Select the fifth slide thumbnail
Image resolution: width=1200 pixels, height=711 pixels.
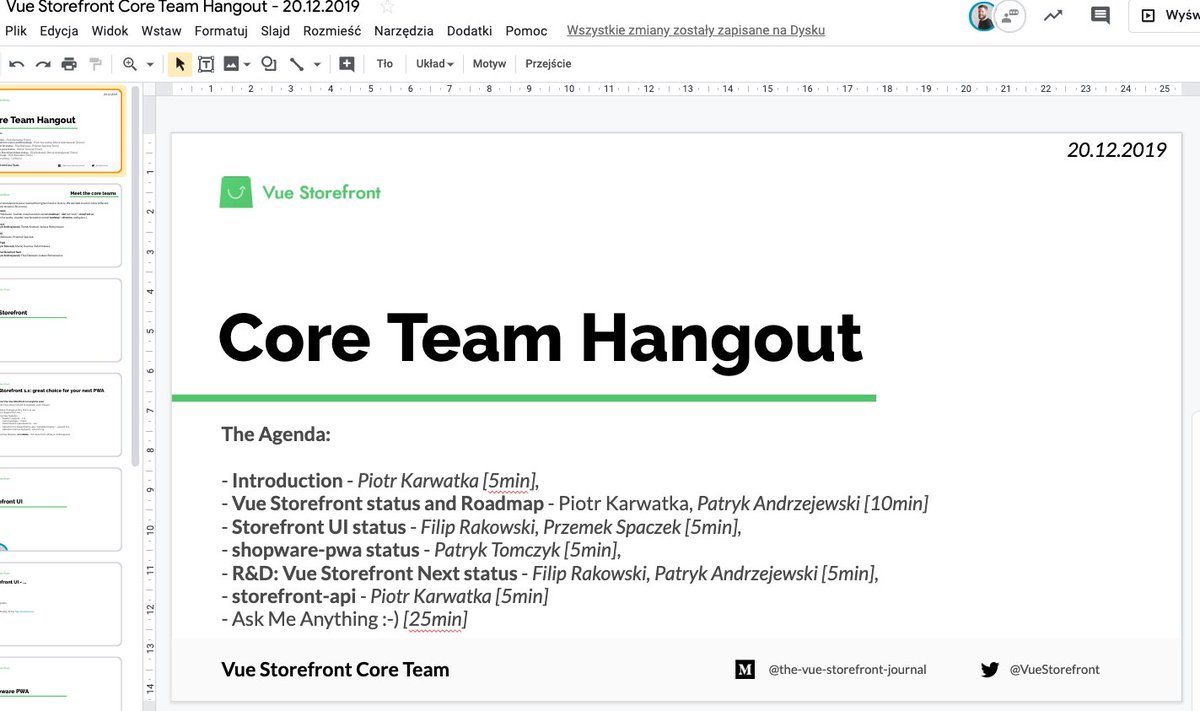coord(60,509)
